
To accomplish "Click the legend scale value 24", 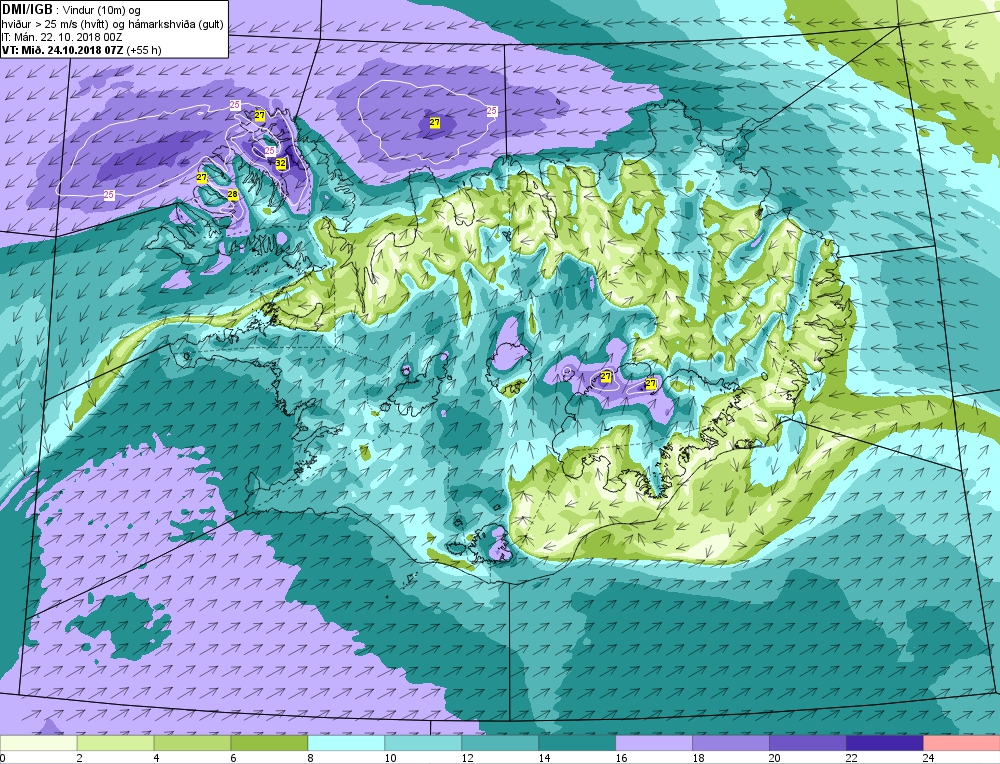I will [929, 758].
